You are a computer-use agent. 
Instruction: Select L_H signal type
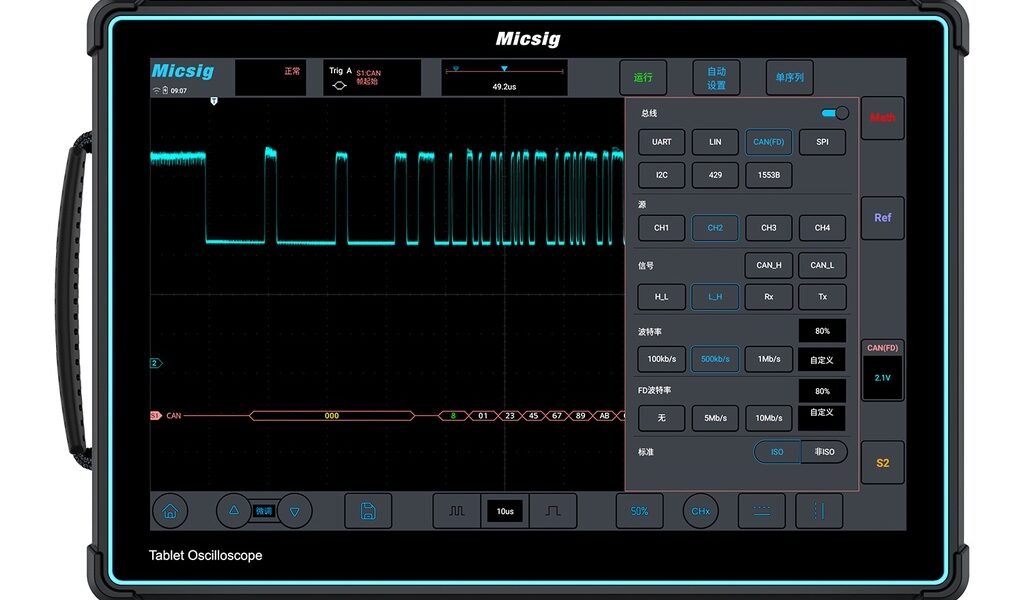tap(715, 296)
